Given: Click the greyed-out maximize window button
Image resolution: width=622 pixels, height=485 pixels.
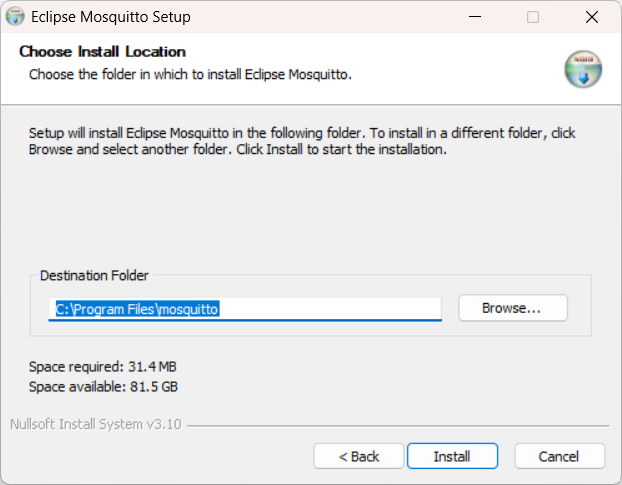Looking at the screenshot, I should point(533,17).
